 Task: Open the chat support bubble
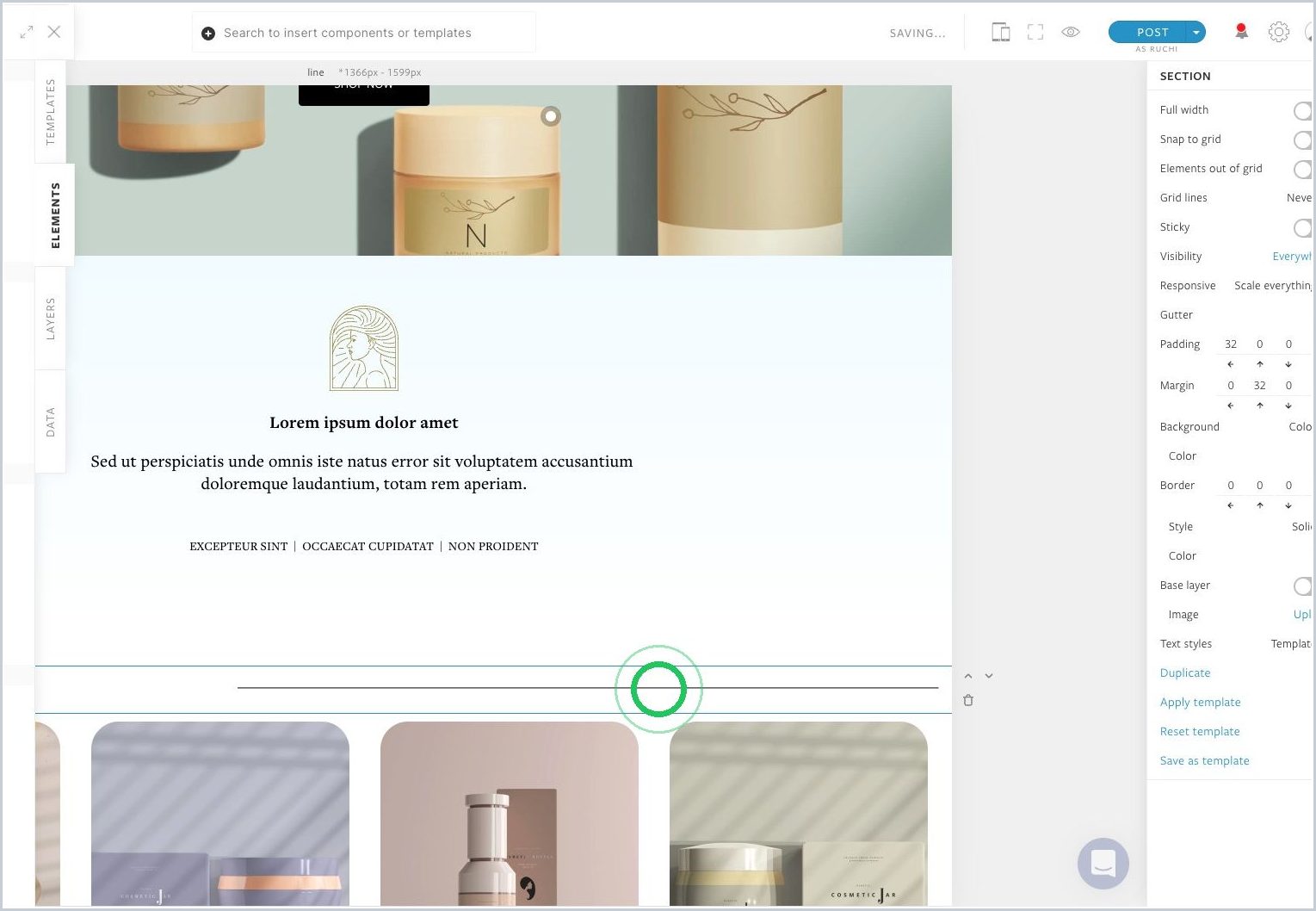click(1103, 863)
